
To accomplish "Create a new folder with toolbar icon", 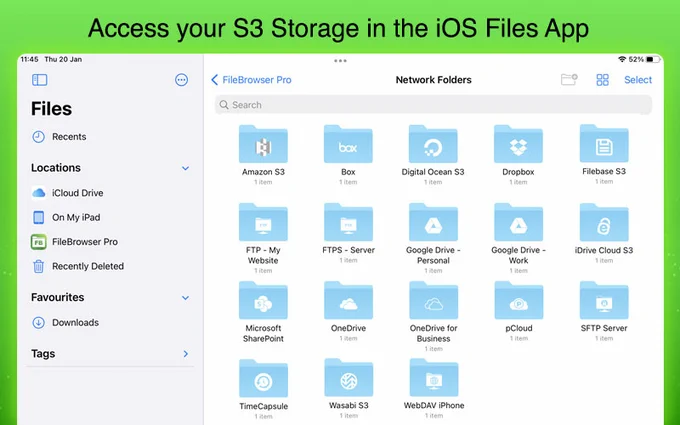I will click(569, 79).
